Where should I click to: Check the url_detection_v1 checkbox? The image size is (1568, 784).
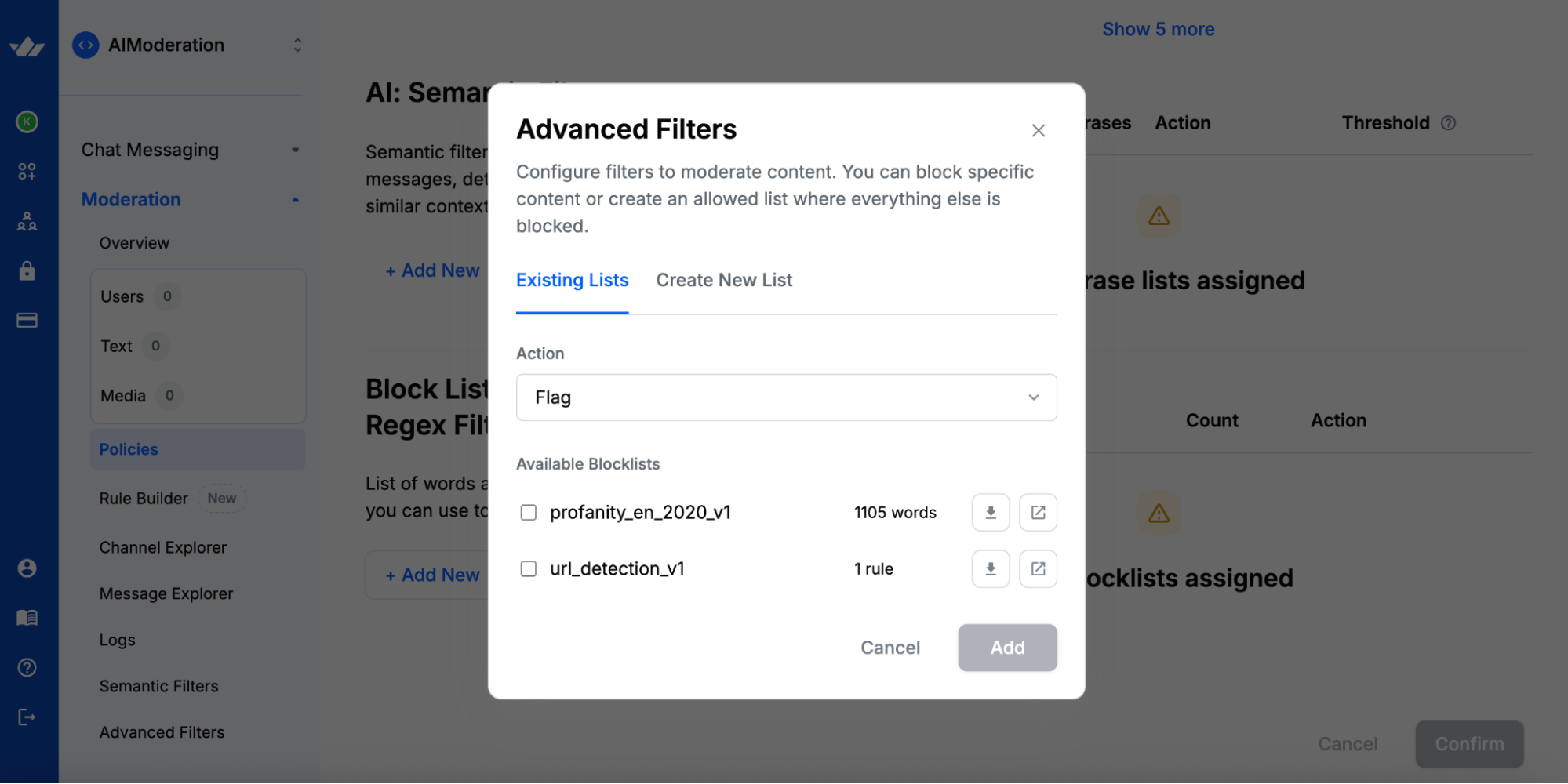[x=527, y=568]
